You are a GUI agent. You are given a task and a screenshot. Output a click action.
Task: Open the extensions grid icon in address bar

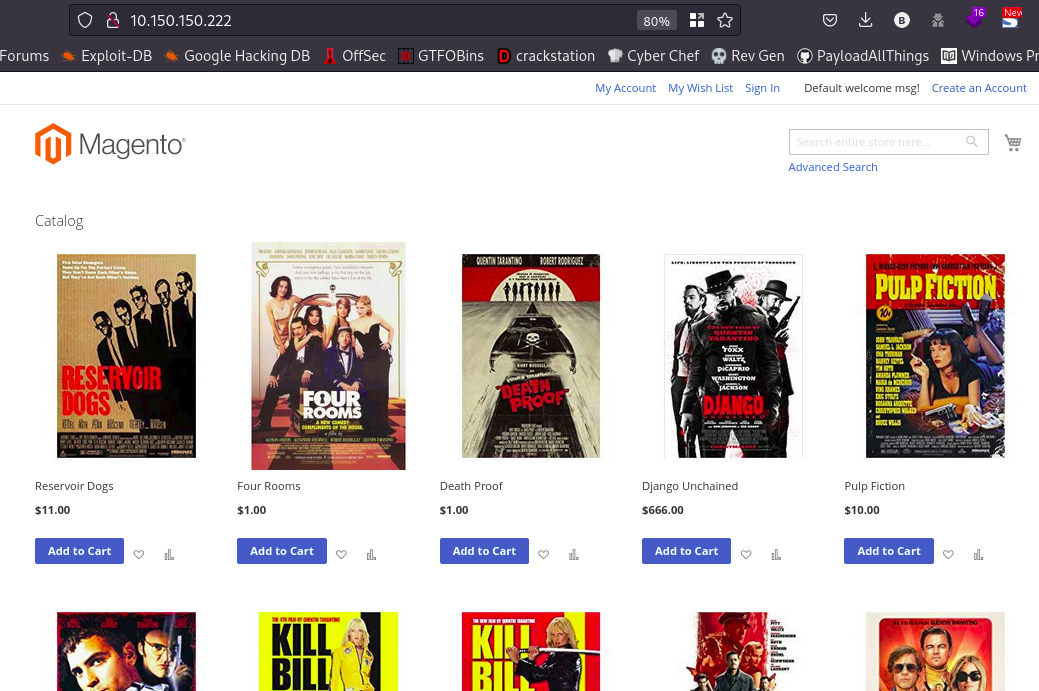[x=696, y=21]
